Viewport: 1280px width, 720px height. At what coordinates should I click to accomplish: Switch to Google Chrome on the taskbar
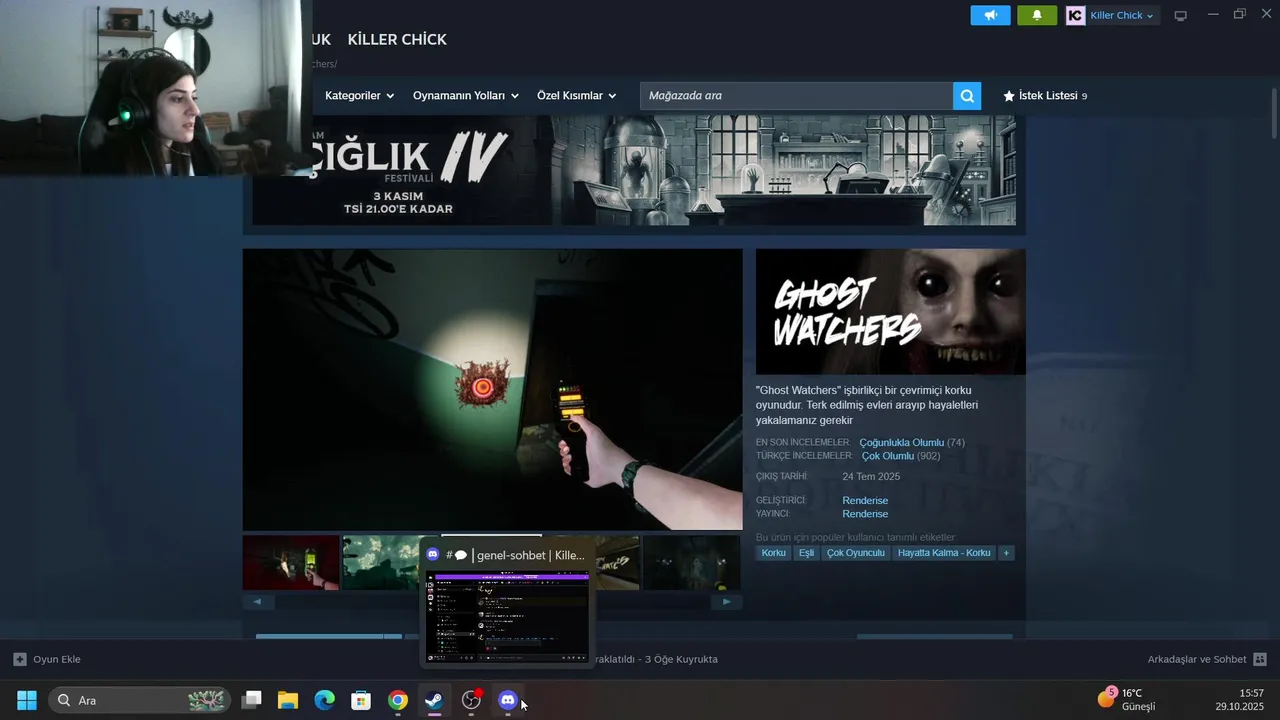pos(398,700)
